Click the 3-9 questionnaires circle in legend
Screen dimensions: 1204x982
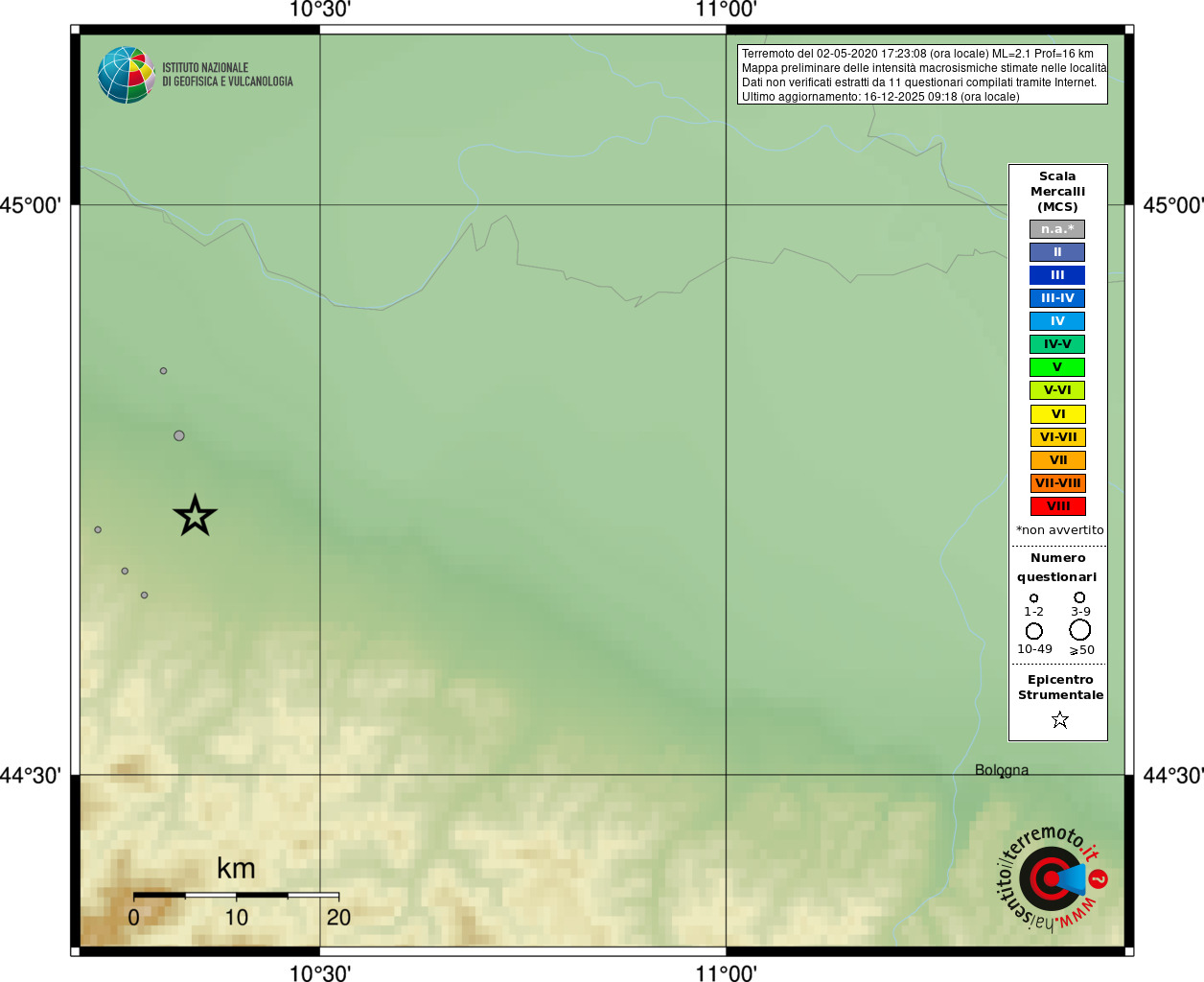pyautogui.click(x=1079, y=597)
